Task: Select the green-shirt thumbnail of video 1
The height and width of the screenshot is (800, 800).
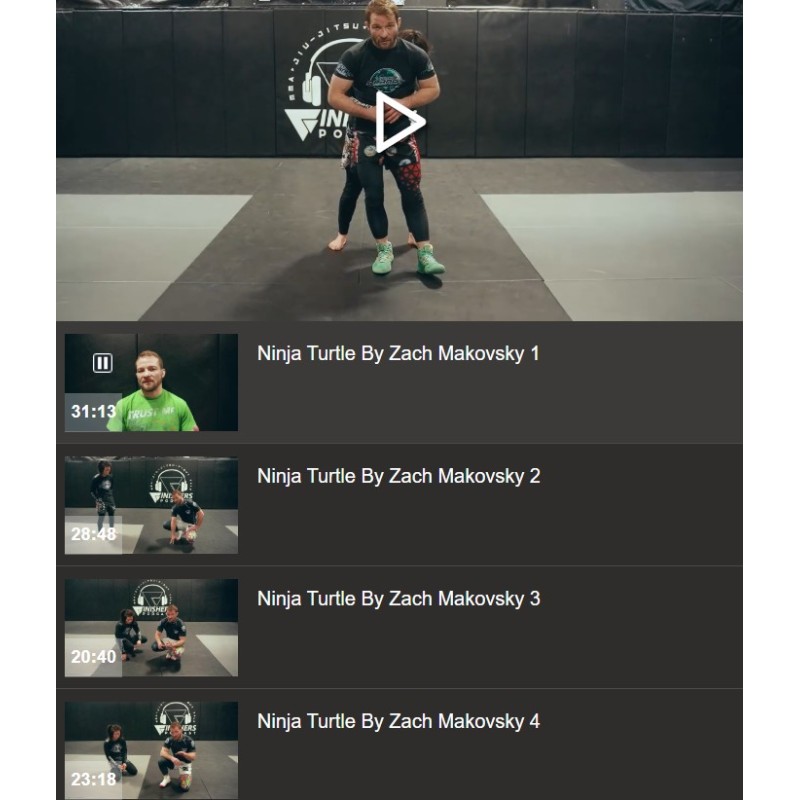Action: tap(151, 383)
